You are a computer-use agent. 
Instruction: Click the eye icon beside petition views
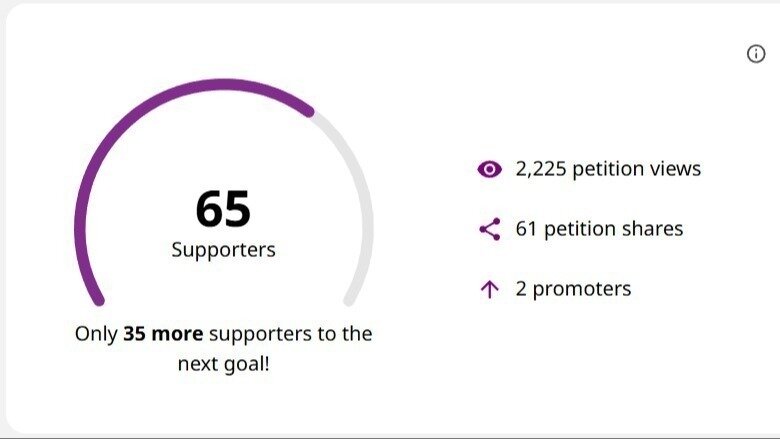[x=489, y=169]
